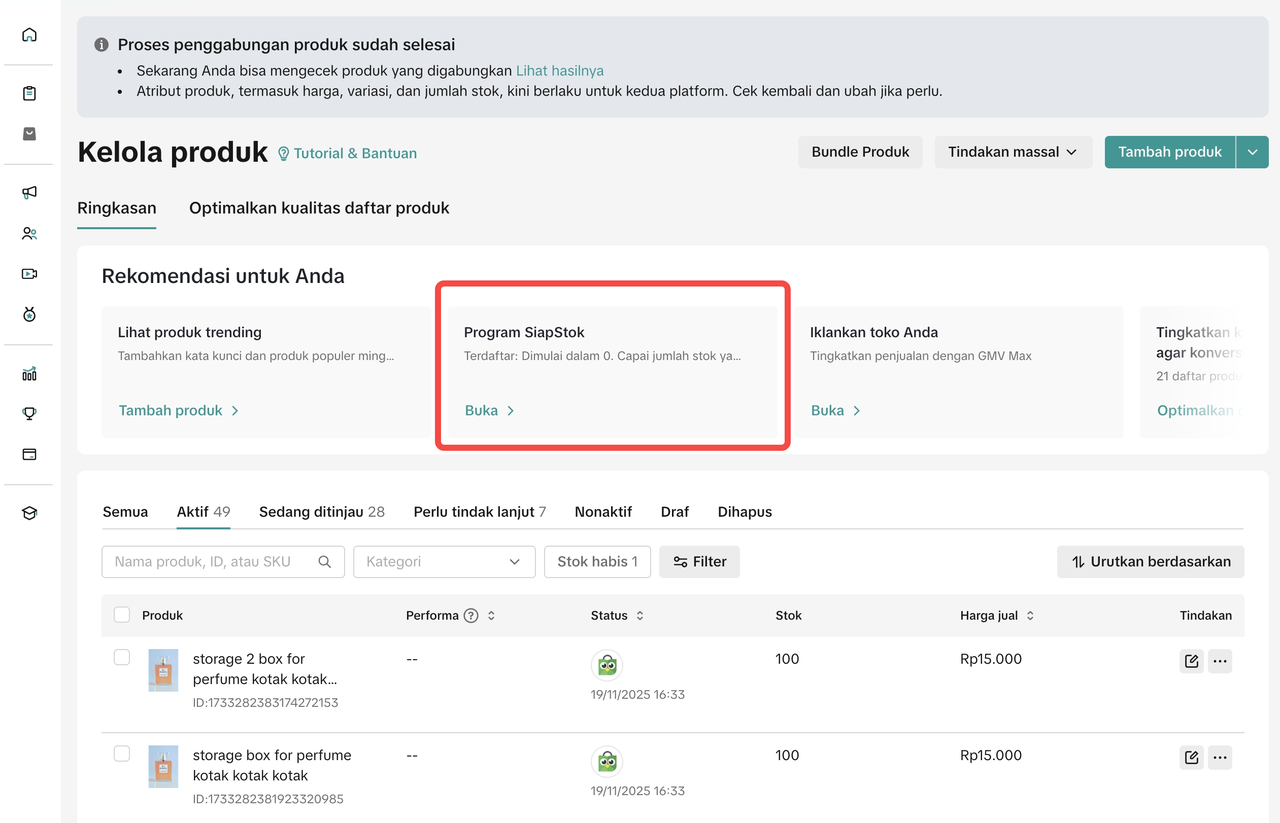The height and width of the screenshot is (823, 1280).
Task: Click the product name search field
Action: [215, 562]
